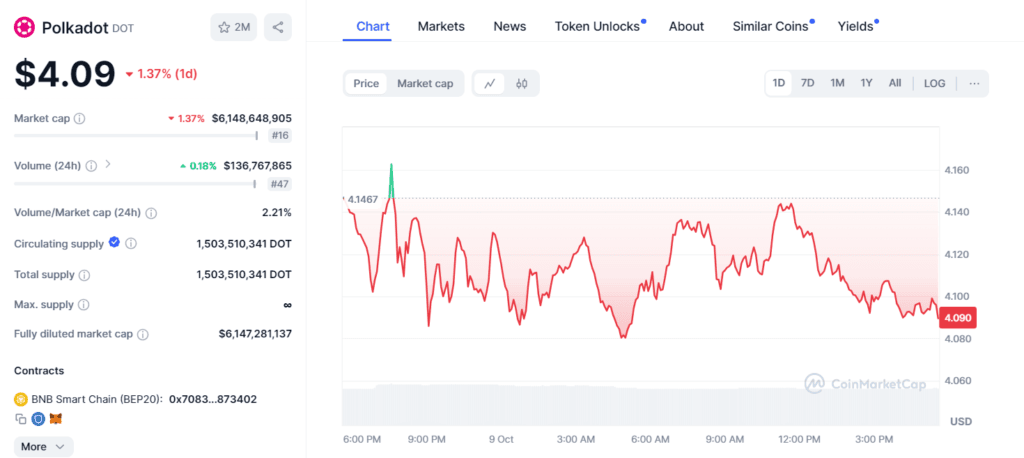Show Total supply info icon
Viewport: 1024px width, 458px height.
(84, 275)
